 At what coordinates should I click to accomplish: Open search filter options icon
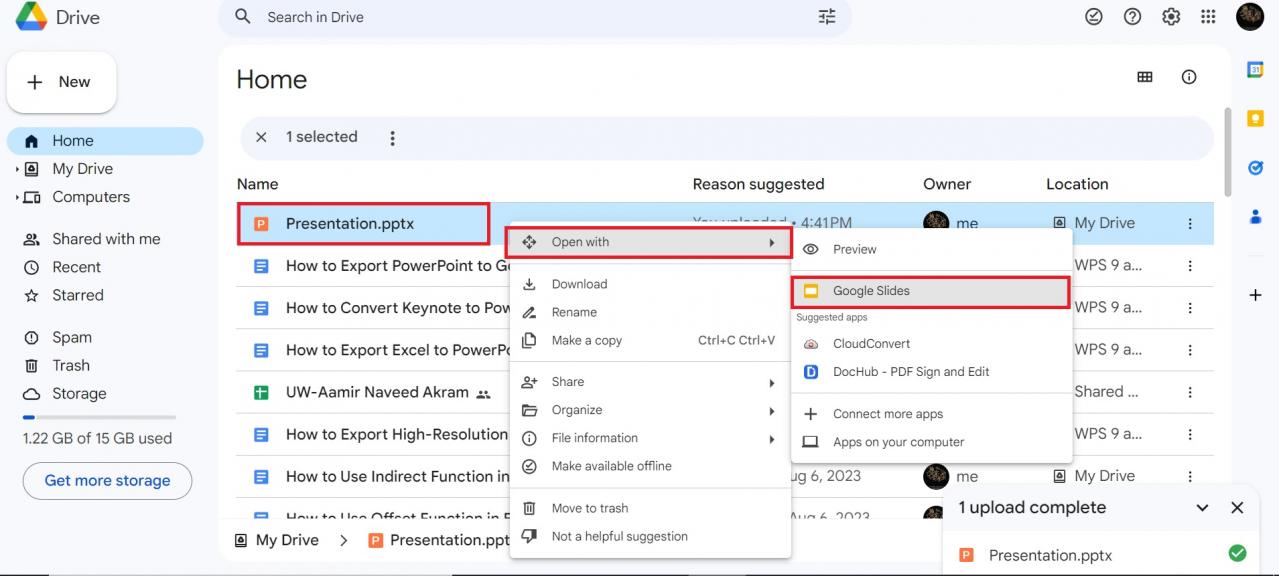827,17
